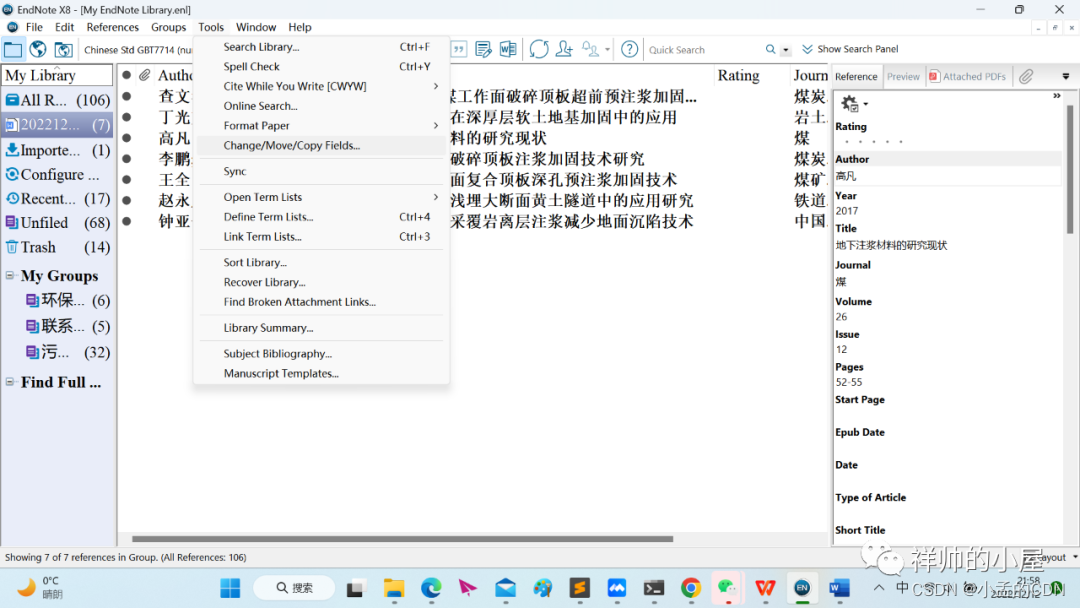
Task: Click the paperclip column header icon
Action: click(145, 75)
